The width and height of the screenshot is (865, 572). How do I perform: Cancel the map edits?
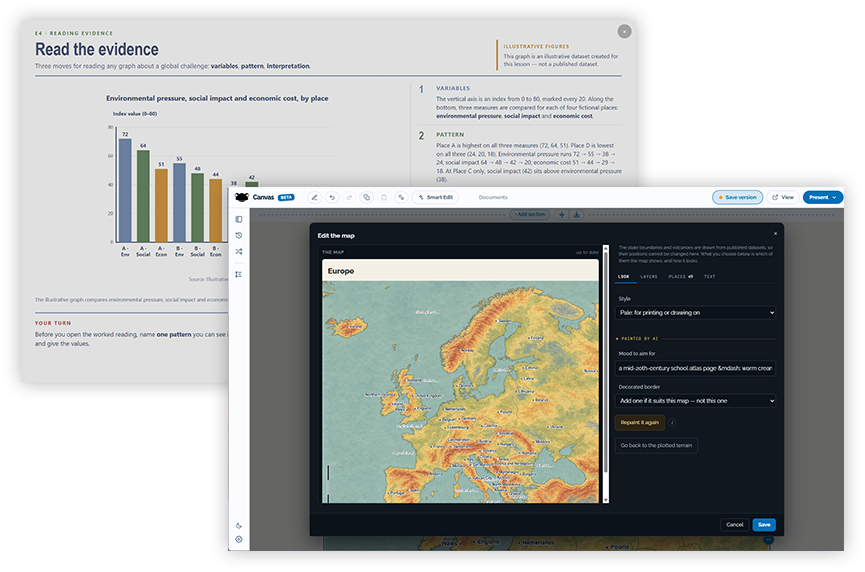734,525
